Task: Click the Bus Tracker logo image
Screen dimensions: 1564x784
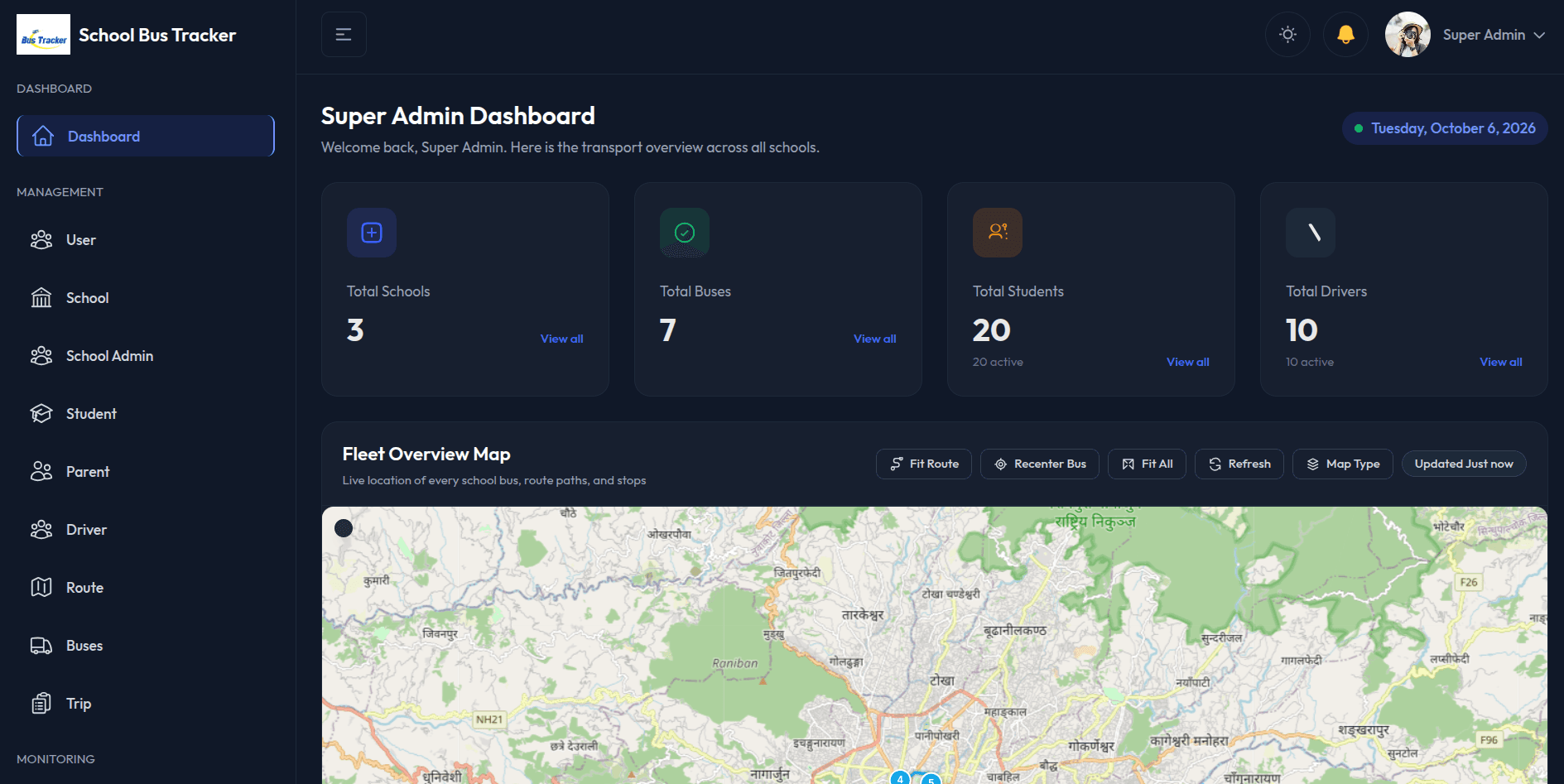Action: pos(43,35)
